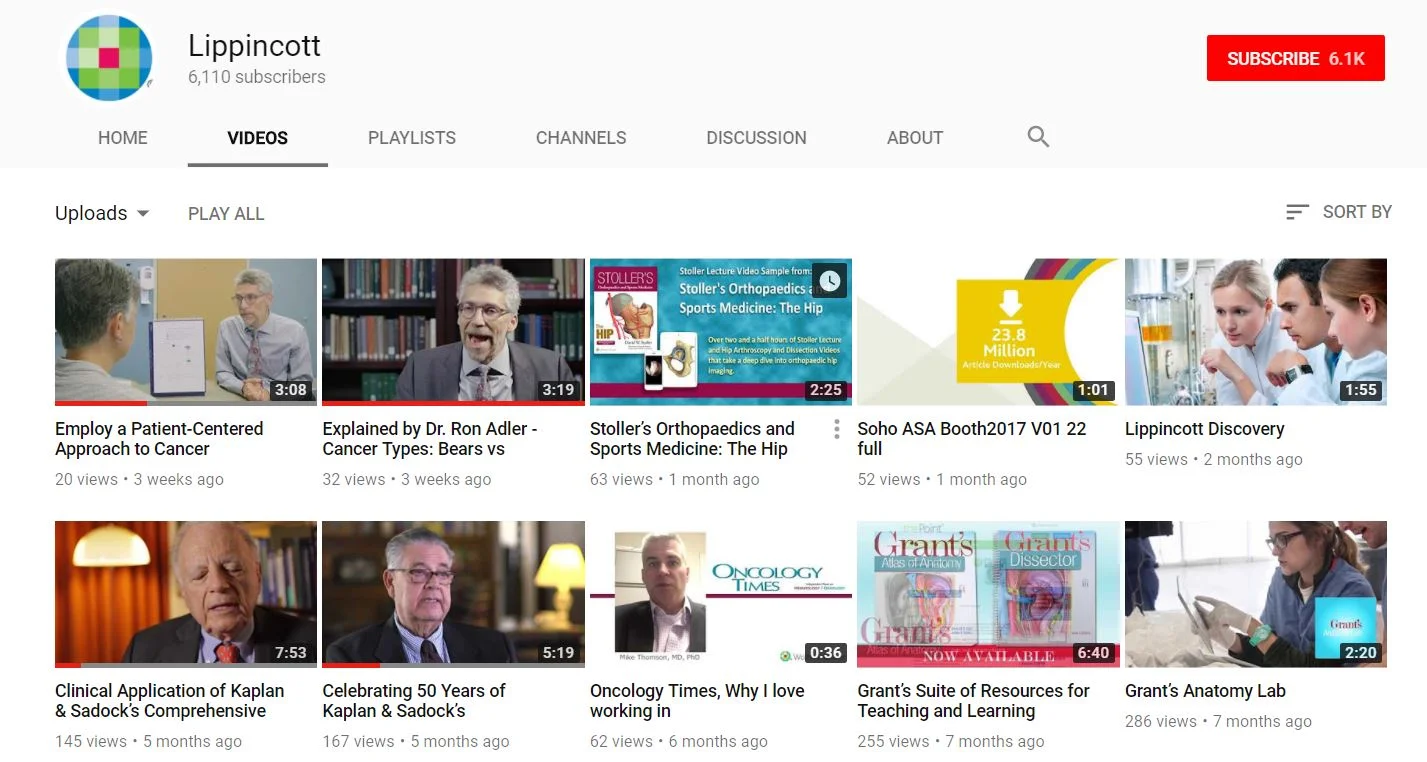The width and height of the screenshot is (1427, 762).
Task: Play the Celebrating 50 Years thumbnail
Action: point(453,594)
